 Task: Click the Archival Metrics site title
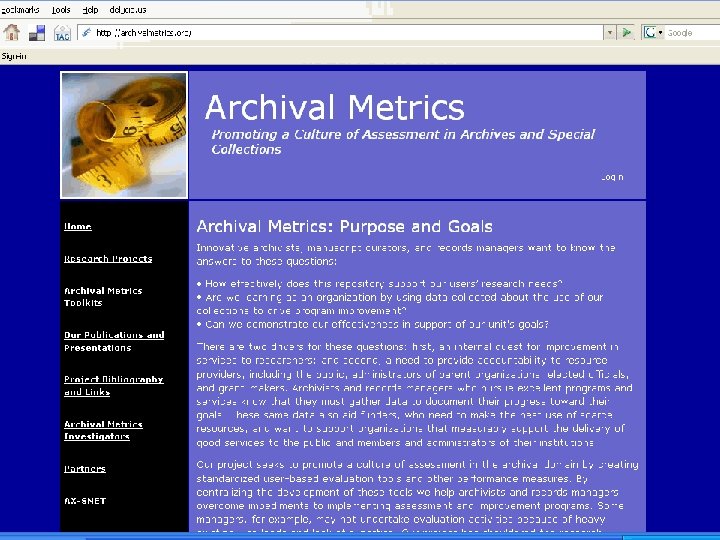click(335, 107)
